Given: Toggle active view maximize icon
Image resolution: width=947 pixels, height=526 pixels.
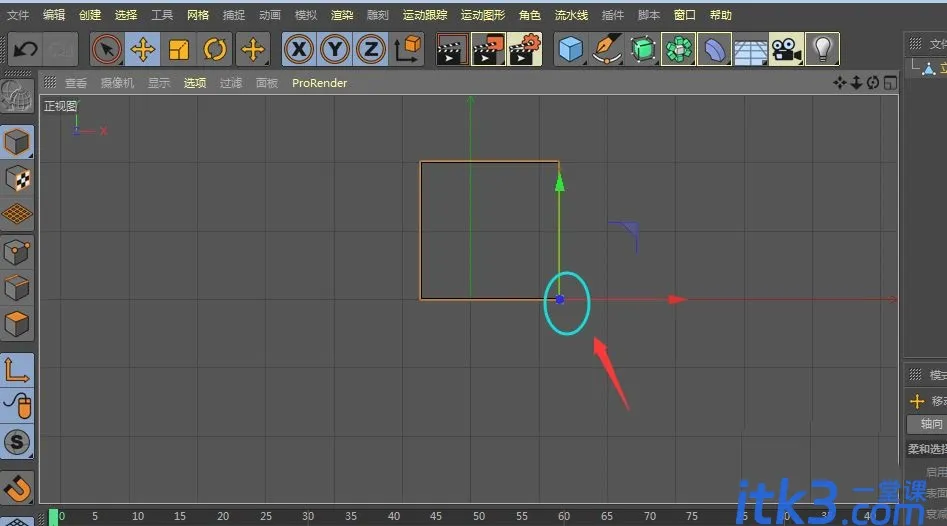Looking at the screenshot, I should (890, 83).
